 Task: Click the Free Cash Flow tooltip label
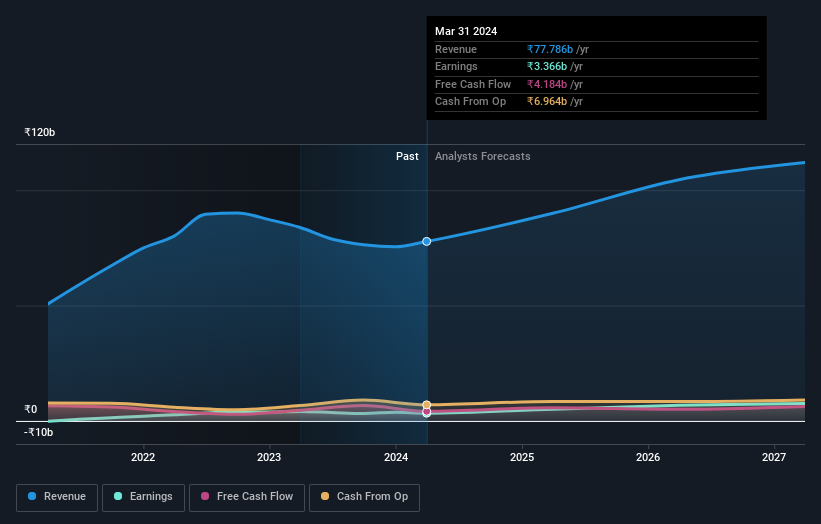point(473,84)
